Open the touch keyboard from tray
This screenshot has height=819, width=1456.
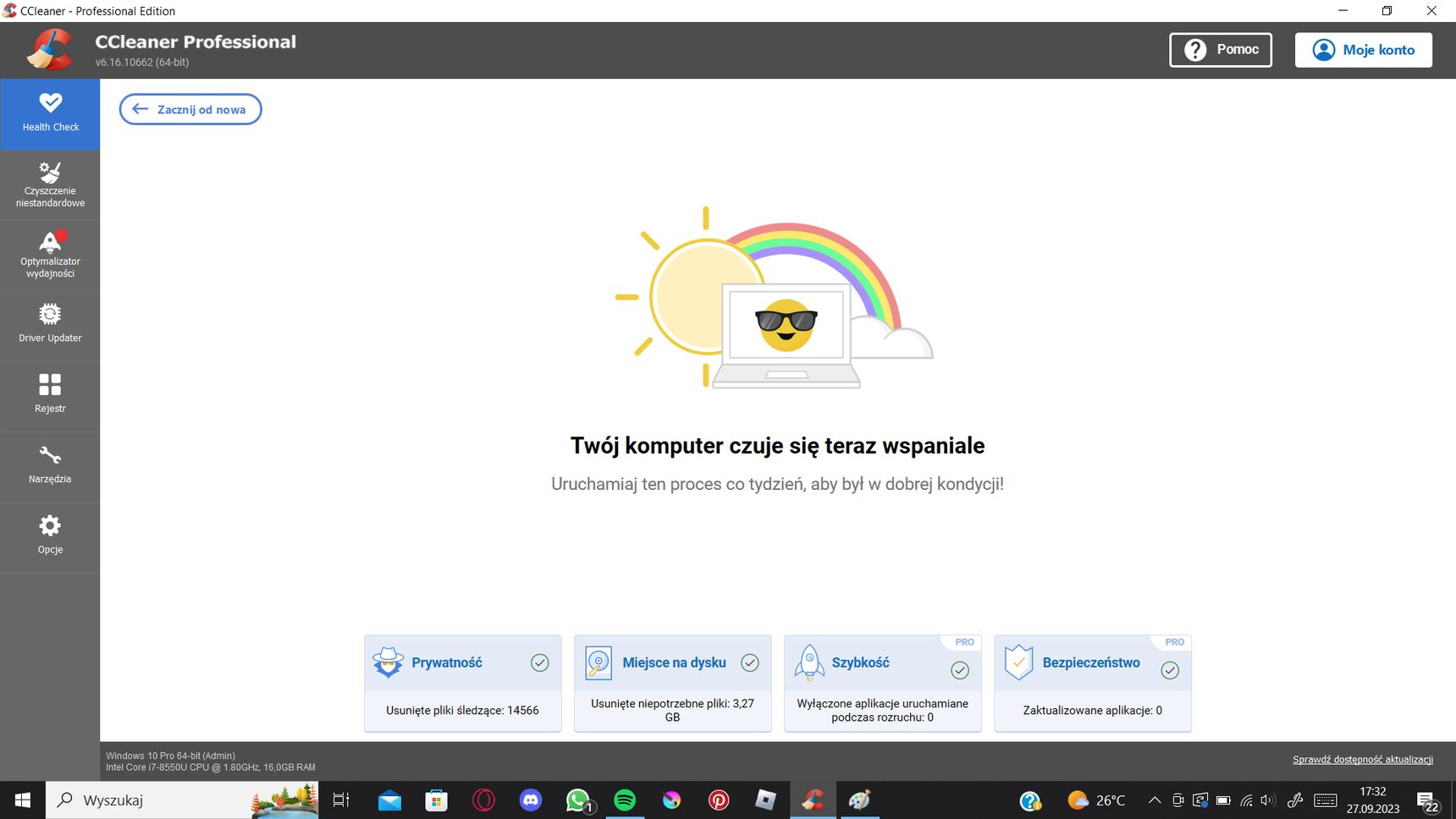[1326, 800]
